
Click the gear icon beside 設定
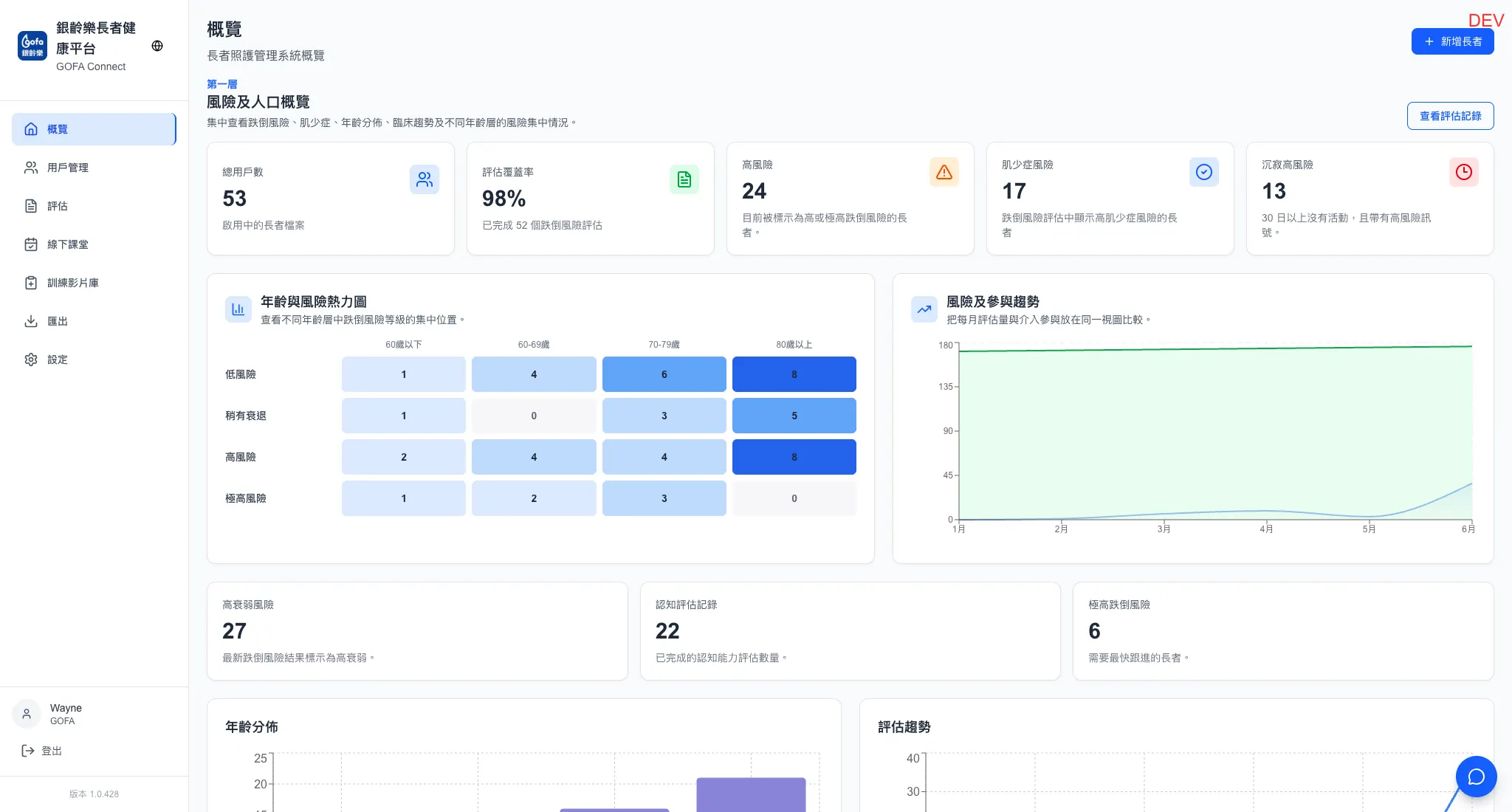pos(31,359)
